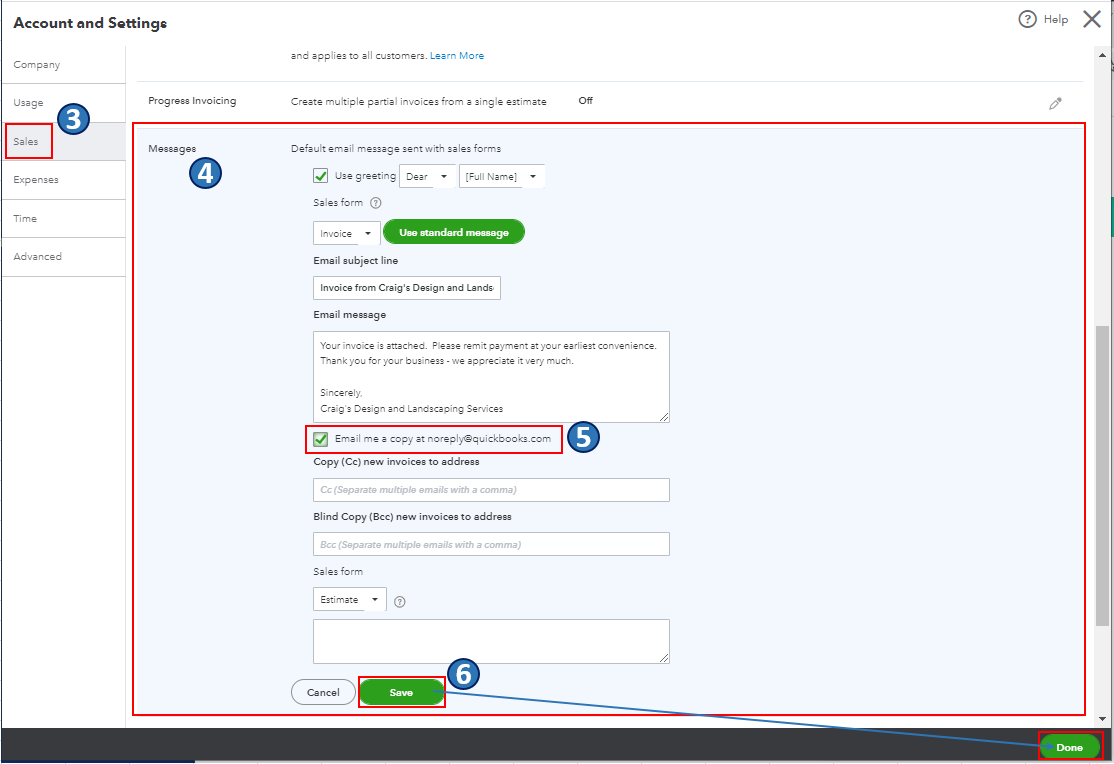The height and width of the screenshot is (764, 1114).
Task: Toggle Email me a copy at noreply@quickbooks.com
Action: point(321,439)
